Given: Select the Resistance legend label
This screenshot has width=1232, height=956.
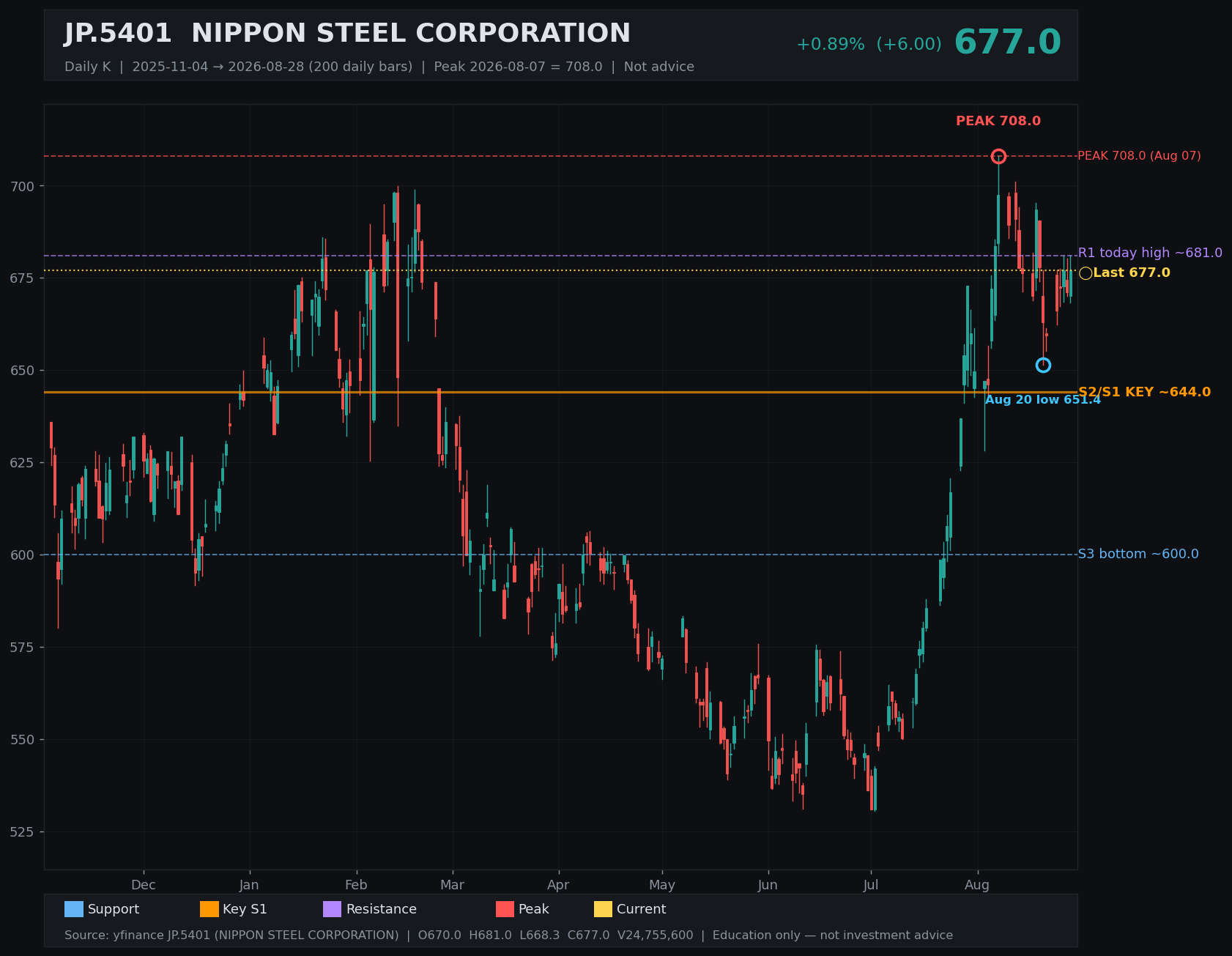Looking at the screenshot, I should click(381, 909).
